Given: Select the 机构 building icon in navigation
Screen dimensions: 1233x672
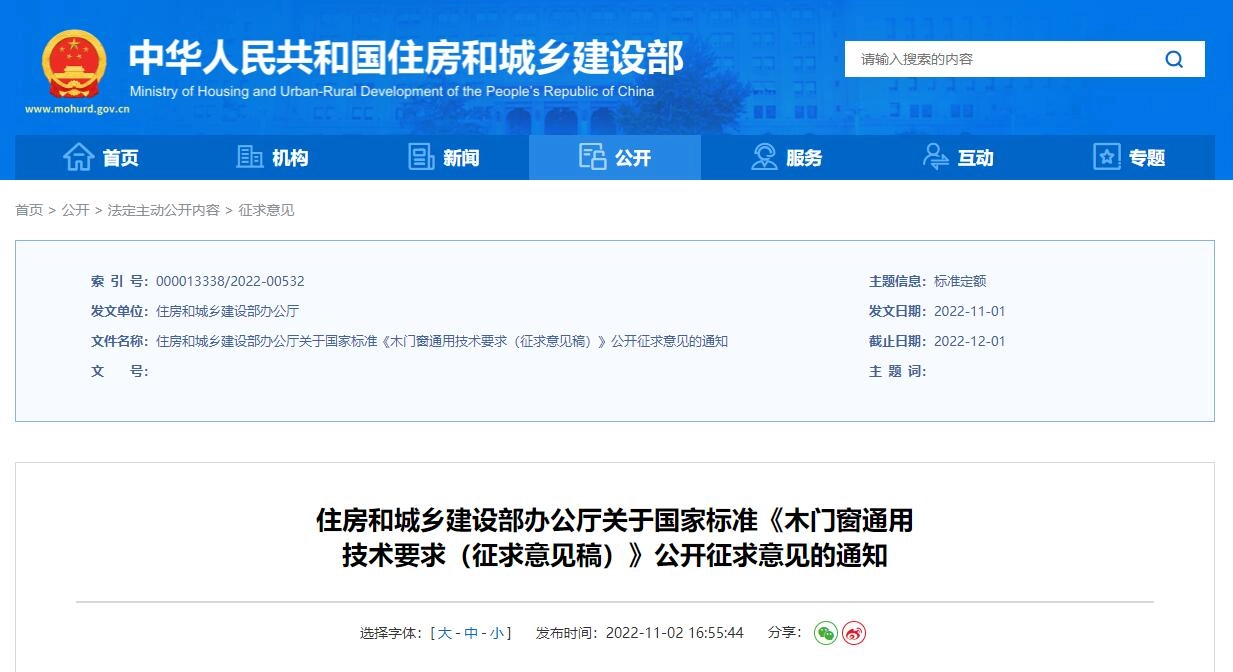Looking at the screenshot, I should click(x=250, y=157).
